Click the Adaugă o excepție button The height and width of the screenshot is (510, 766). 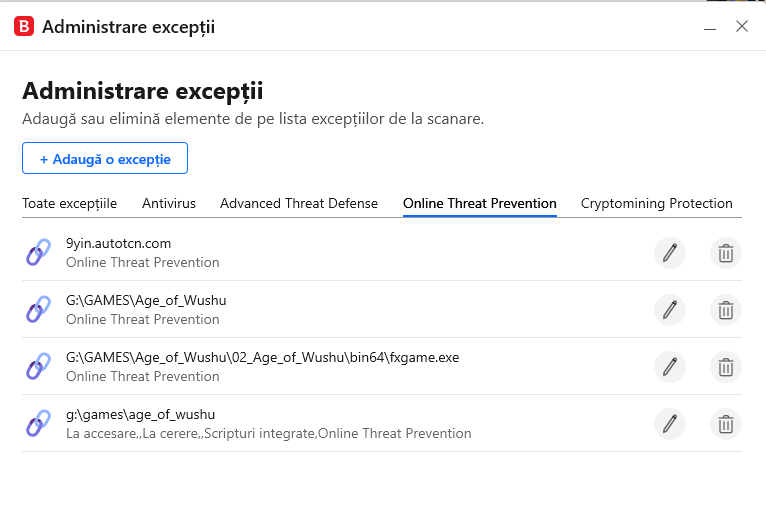click(x=105, y=158)
